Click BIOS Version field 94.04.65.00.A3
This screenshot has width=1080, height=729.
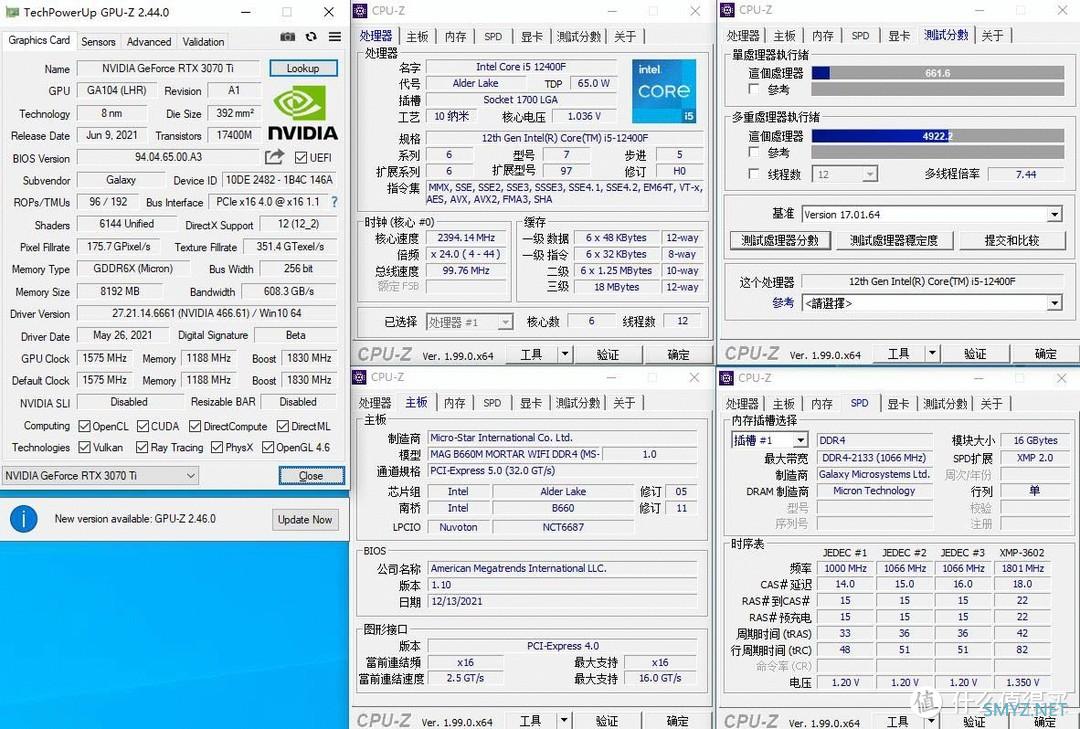pos(168,157)
